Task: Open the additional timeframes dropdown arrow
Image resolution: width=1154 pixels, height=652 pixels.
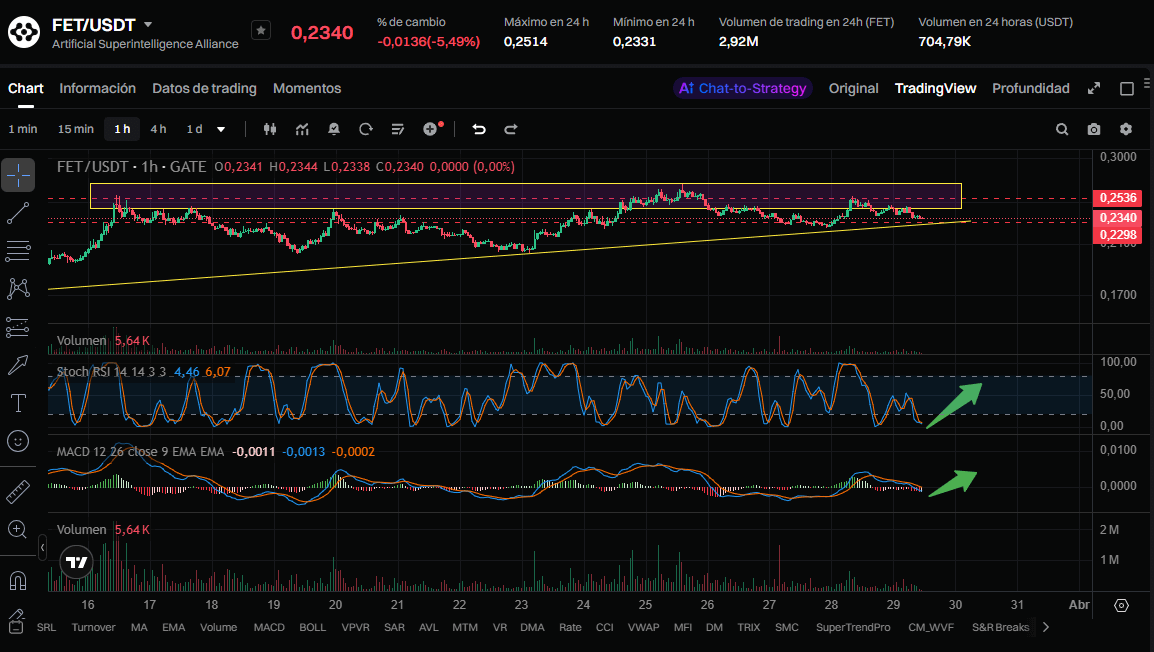Action: 221,129
